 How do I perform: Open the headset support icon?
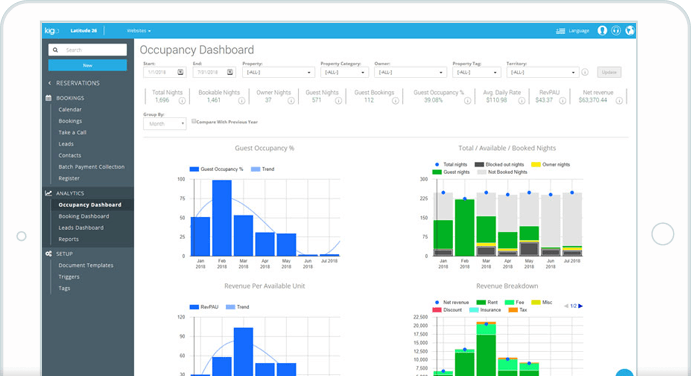616,30
